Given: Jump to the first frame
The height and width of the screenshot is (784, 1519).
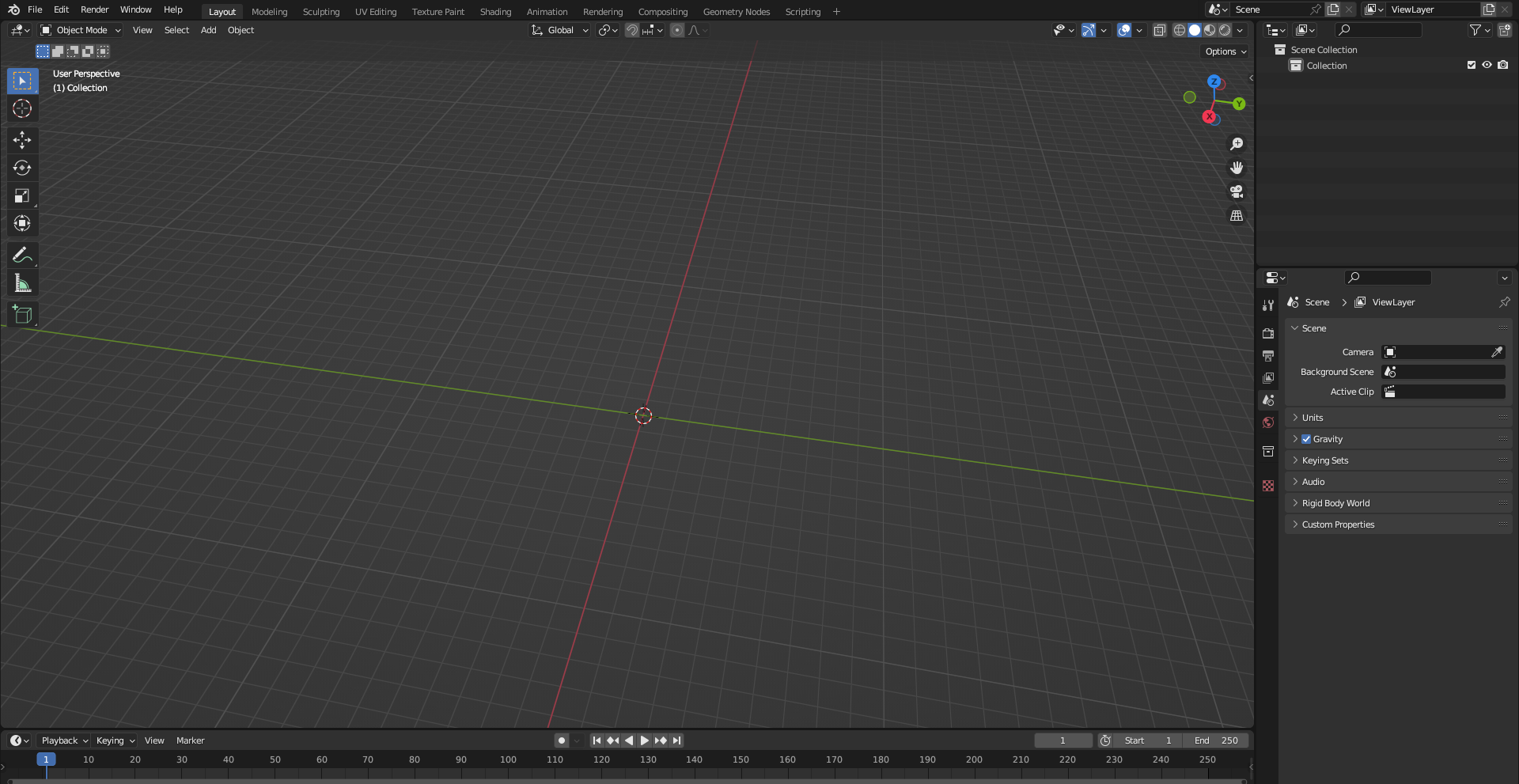Looking at the screenshot, I should pos(597,740).
